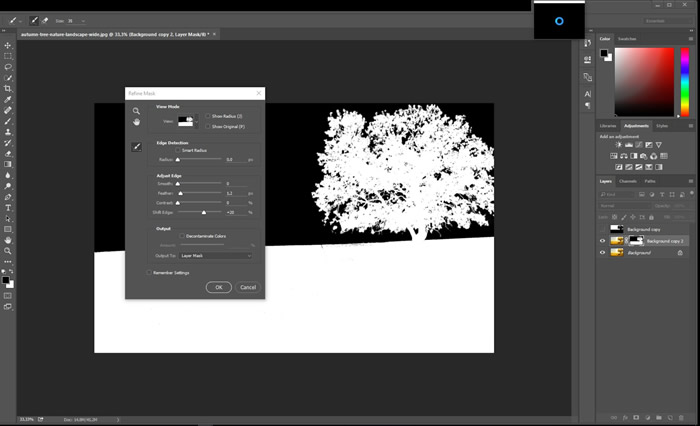Open the Character panel icon
The width and height of the screenshot is (700, 426).
[588, 94]
